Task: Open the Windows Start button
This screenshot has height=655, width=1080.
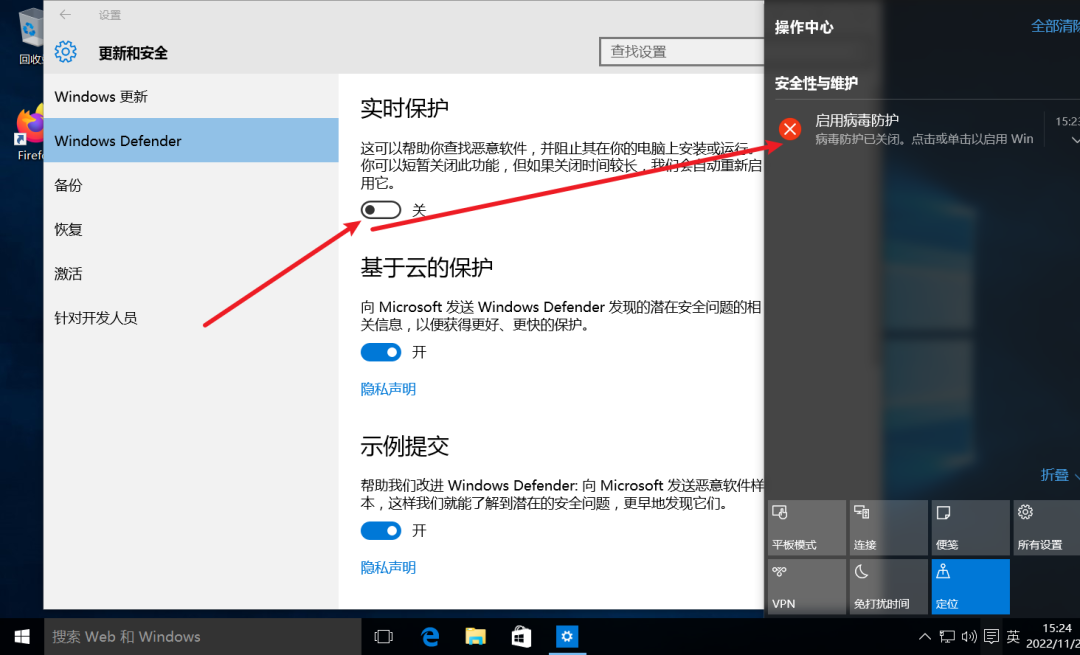Action: tap(22, 637)
